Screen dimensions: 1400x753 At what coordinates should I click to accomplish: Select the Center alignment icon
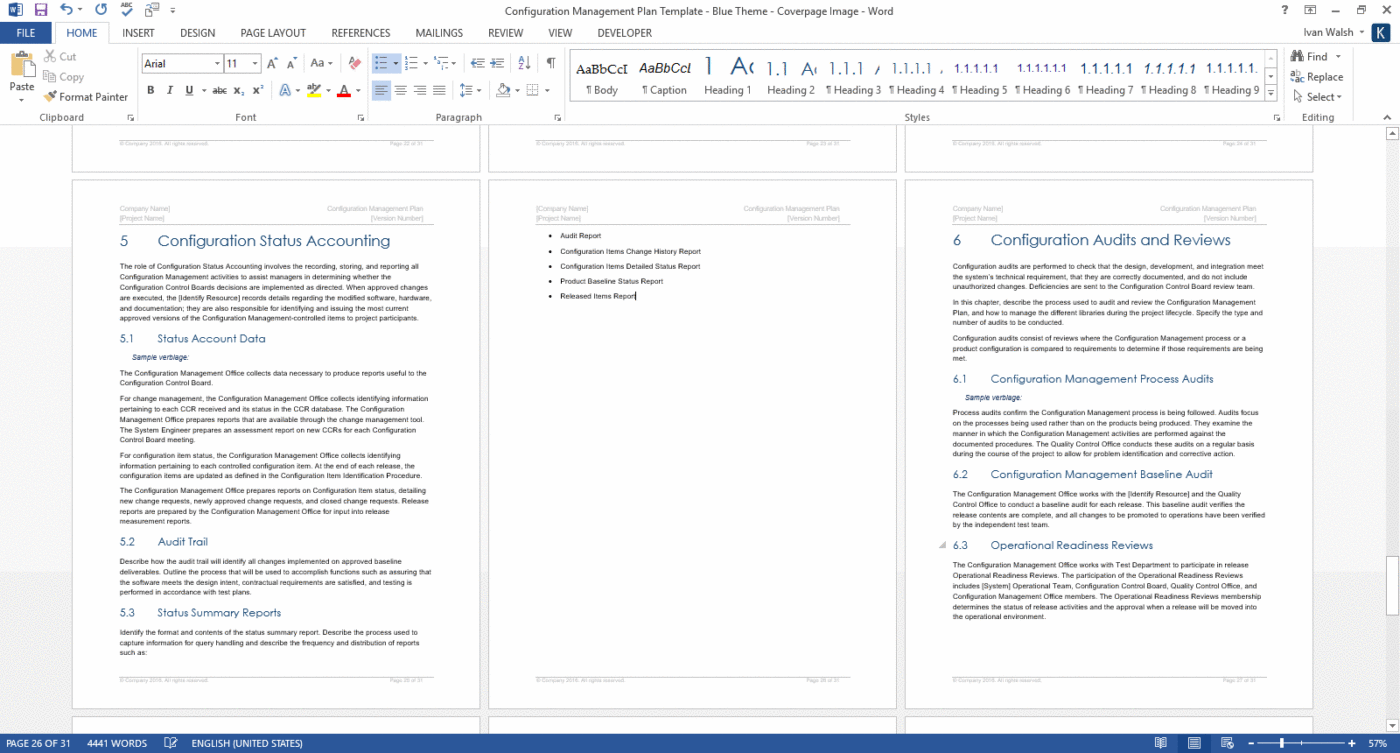pos(400,90)
